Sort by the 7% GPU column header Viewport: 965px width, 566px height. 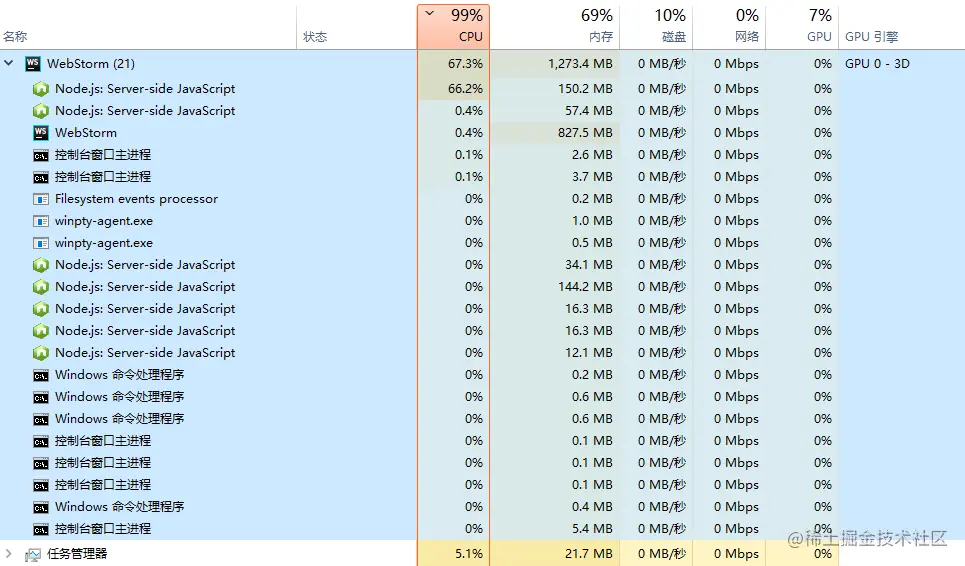[802, 26]
